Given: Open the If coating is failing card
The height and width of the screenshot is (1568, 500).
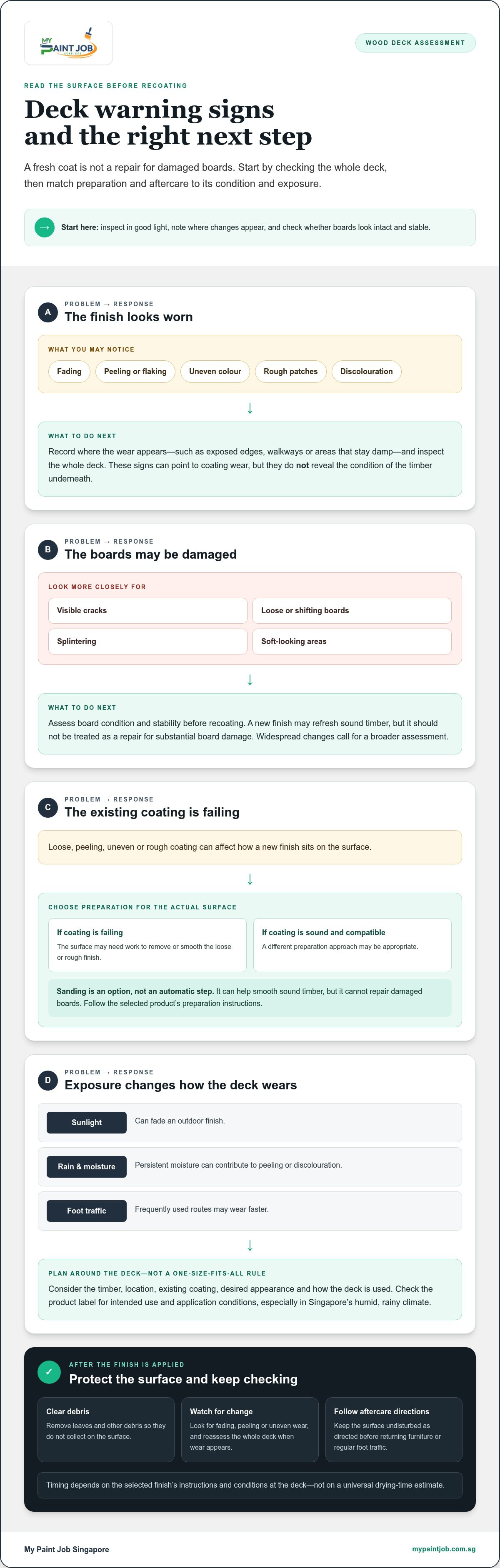Looking at the screenshot, I should coord(147,945).
